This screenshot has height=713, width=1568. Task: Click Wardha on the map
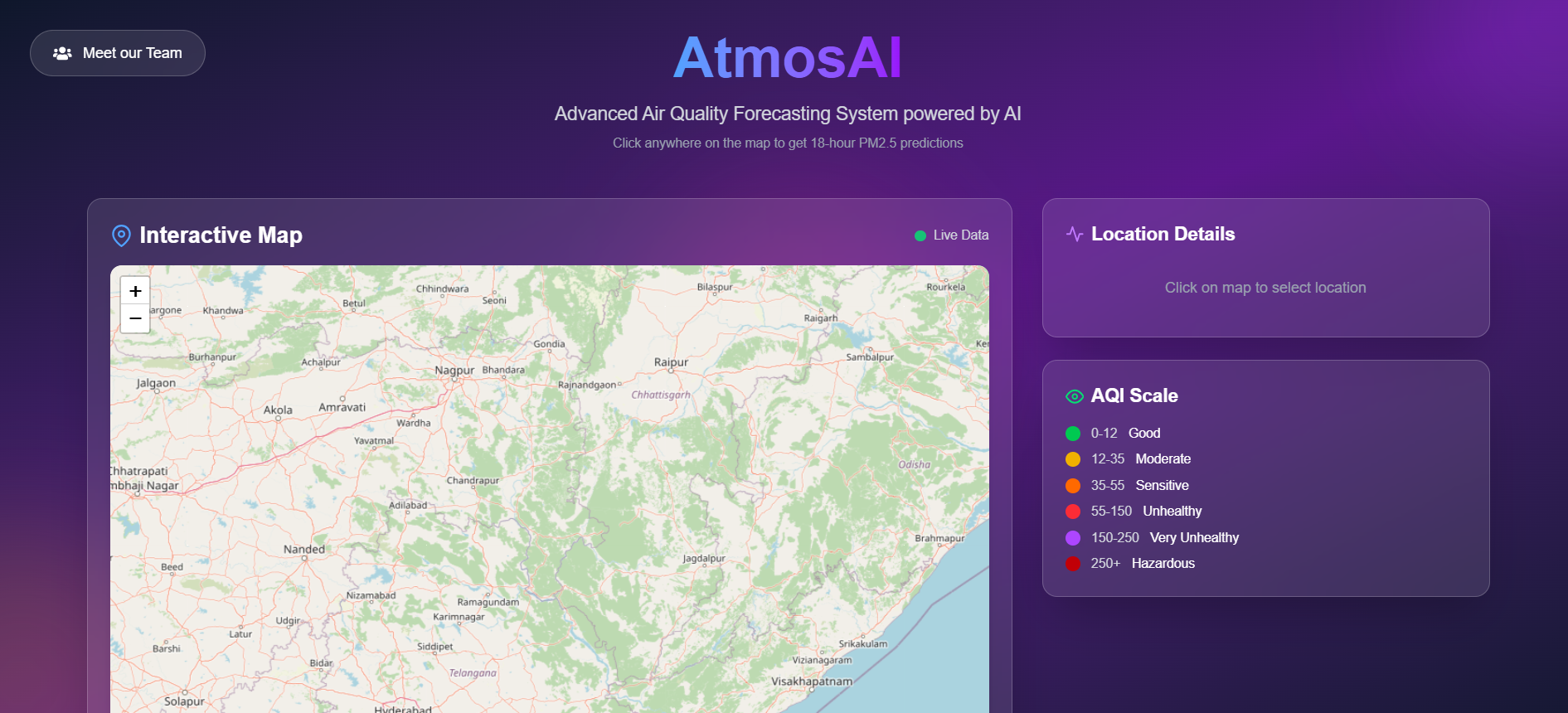(x=414, y=423)
